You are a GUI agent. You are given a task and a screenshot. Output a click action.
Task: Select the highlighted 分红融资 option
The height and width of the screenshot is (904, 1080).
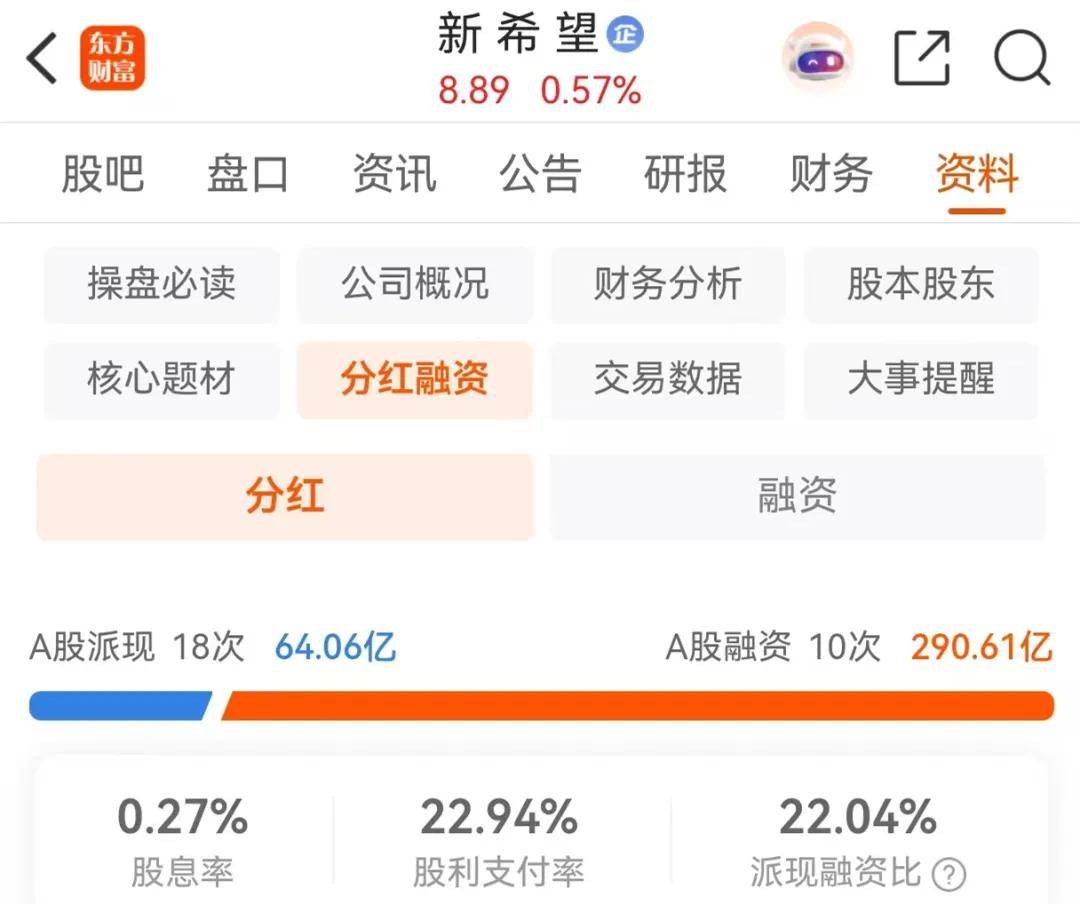coord(414,380)
